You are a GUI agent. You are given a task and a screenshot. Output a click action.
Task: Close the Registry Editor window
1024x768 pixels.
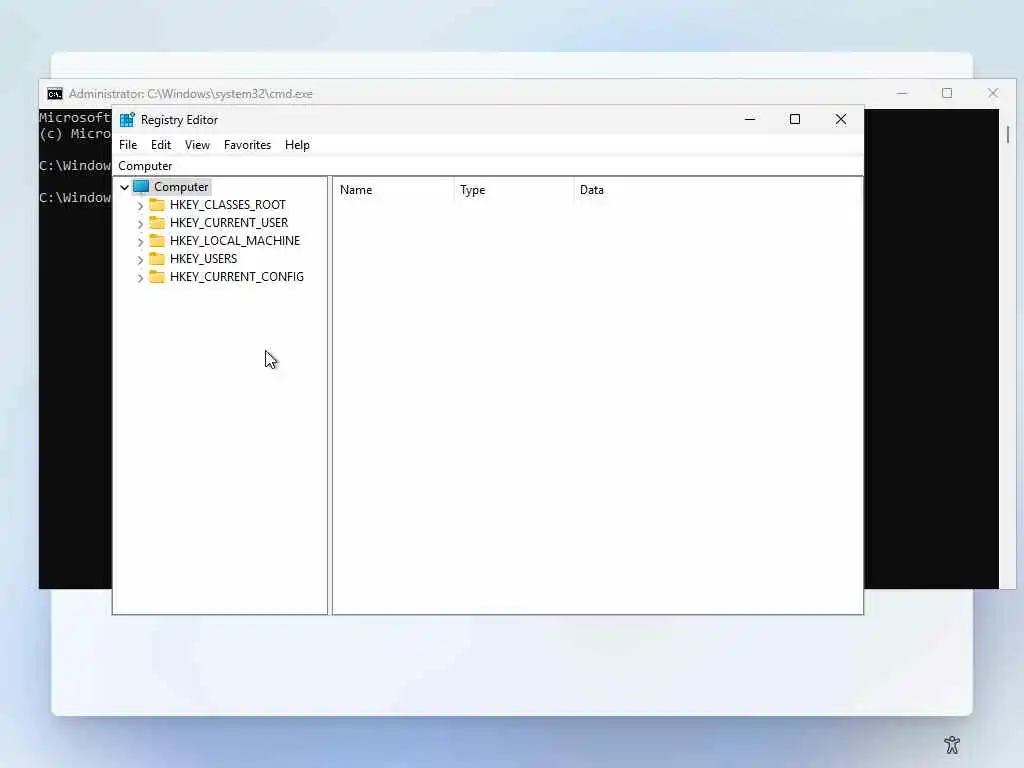[x=840, y=120]
